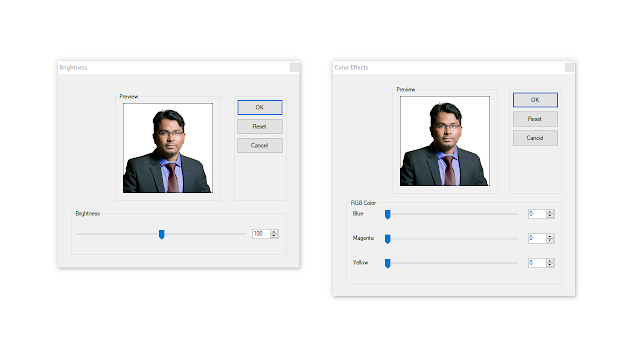Click the Brightness dialog preview image

tap(168, 148)
